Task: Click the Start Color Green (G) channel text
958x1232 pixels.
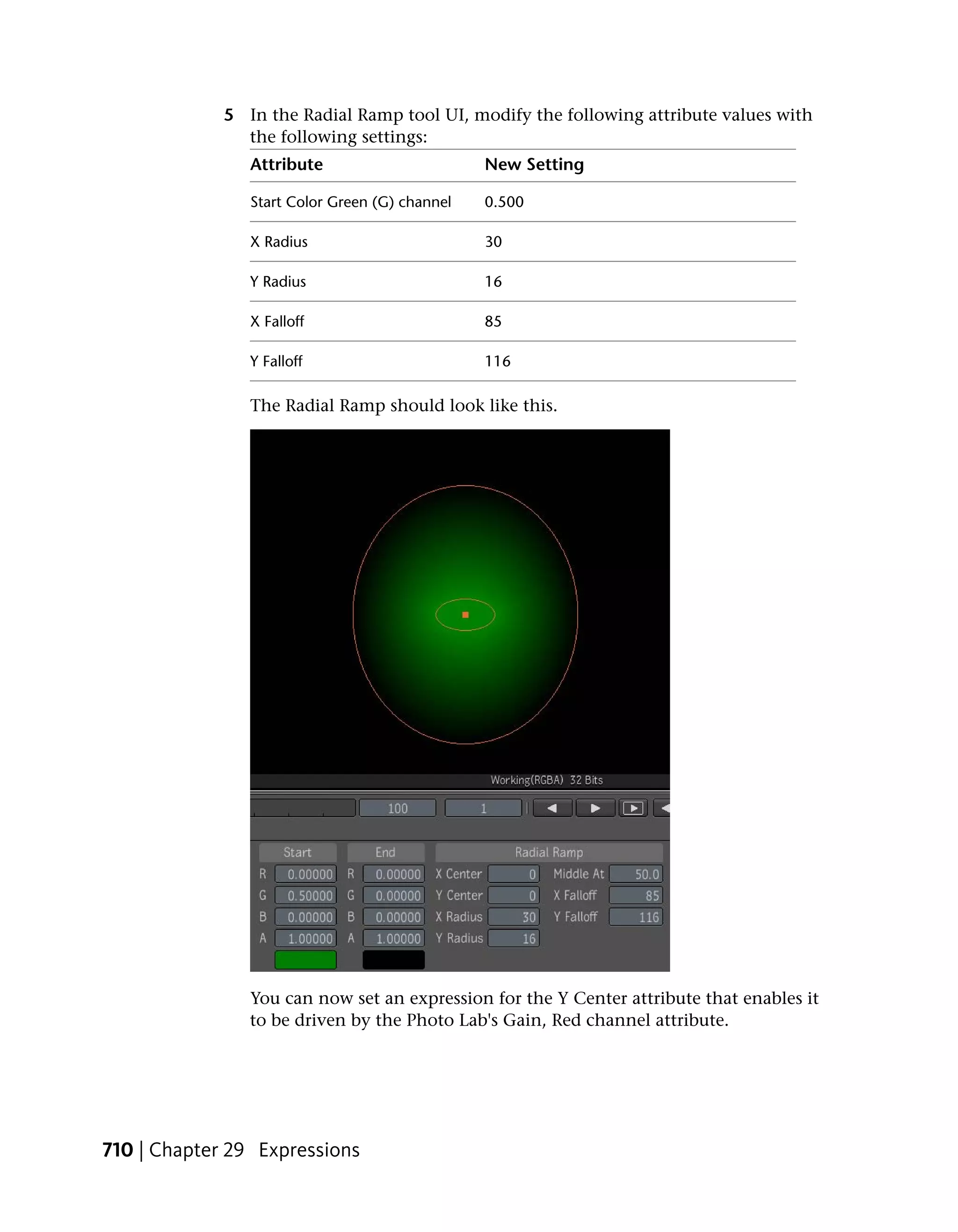Action: pos(350,202)
